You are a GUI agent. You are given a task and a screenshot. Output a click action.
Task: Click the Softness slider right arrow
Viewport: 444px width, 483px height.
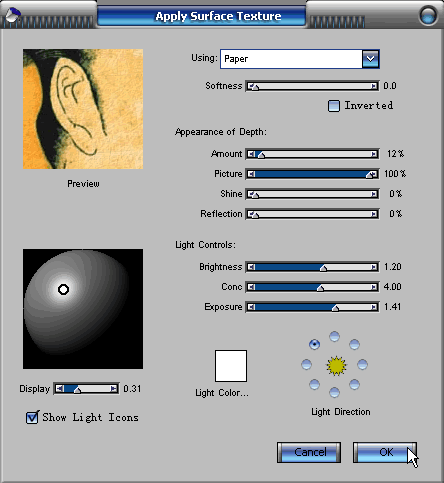pyautogui.click(x=374, y=86)
